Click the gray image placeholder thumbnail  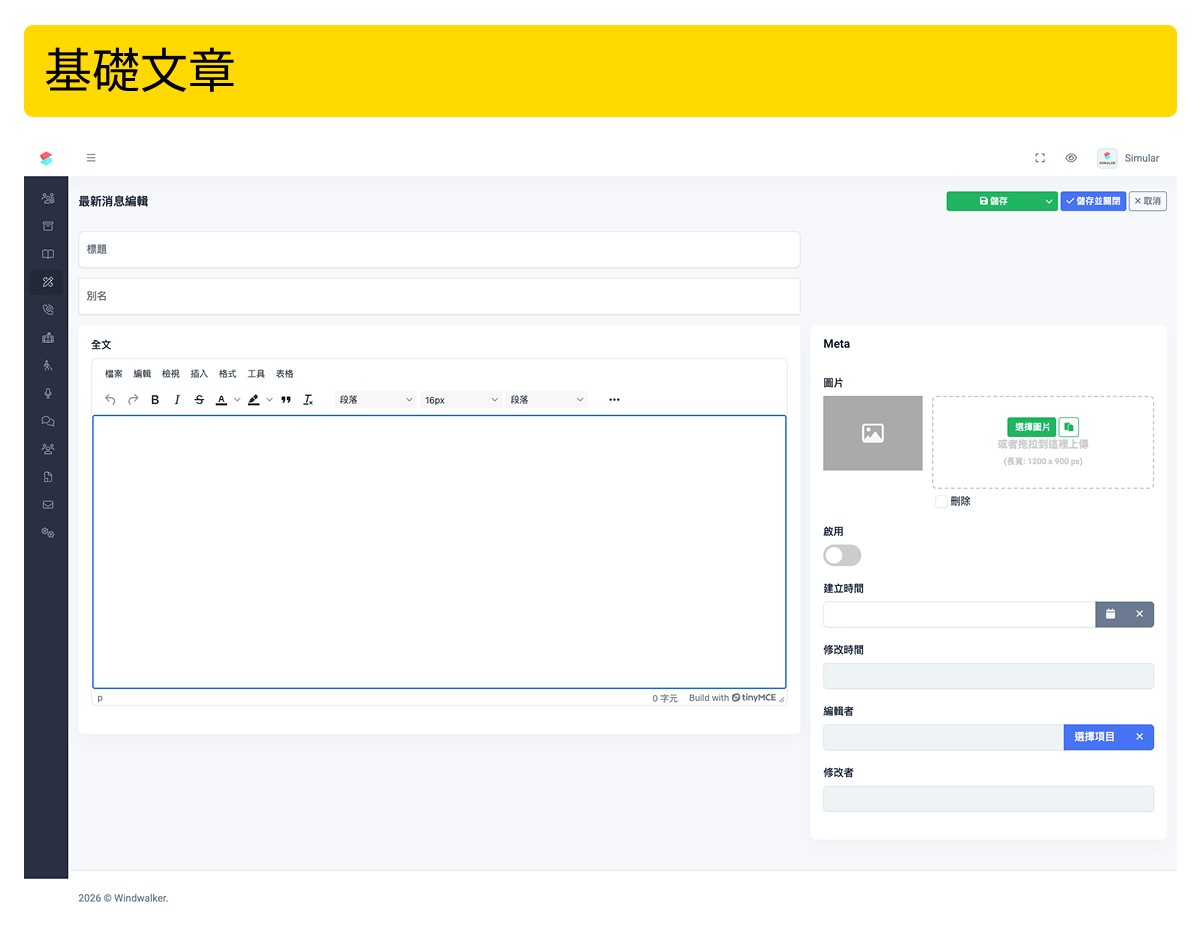pyautogui.click(x=873, y=433)
